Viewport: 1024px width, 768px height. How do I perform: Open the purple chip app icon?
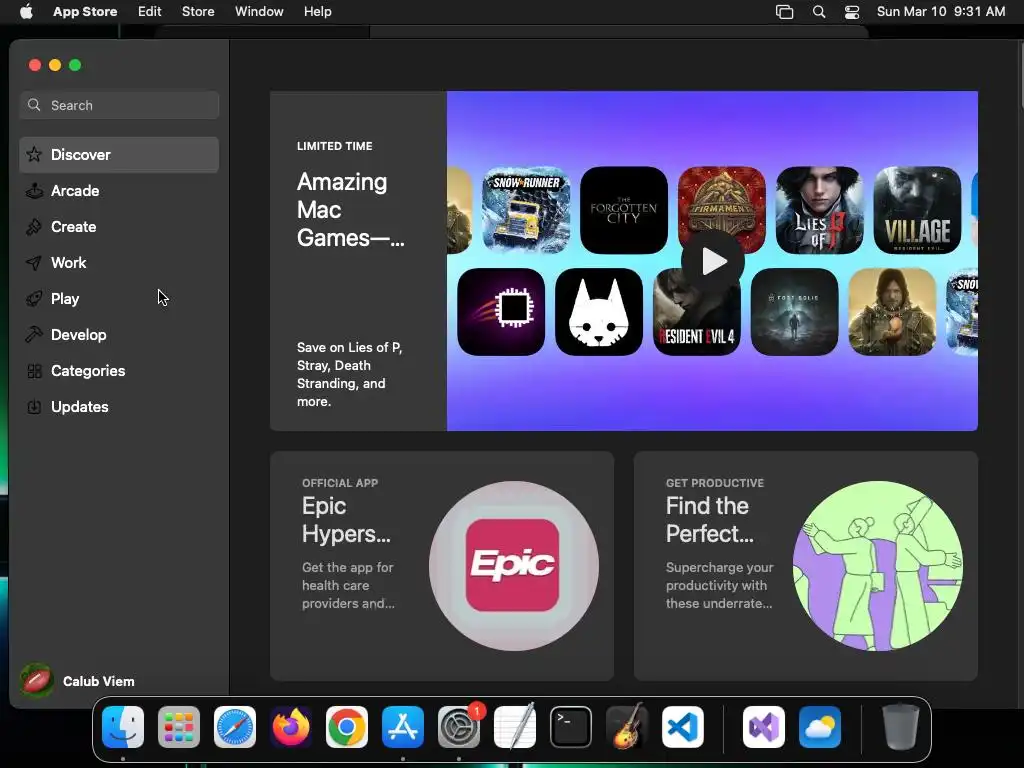[501, 312]
